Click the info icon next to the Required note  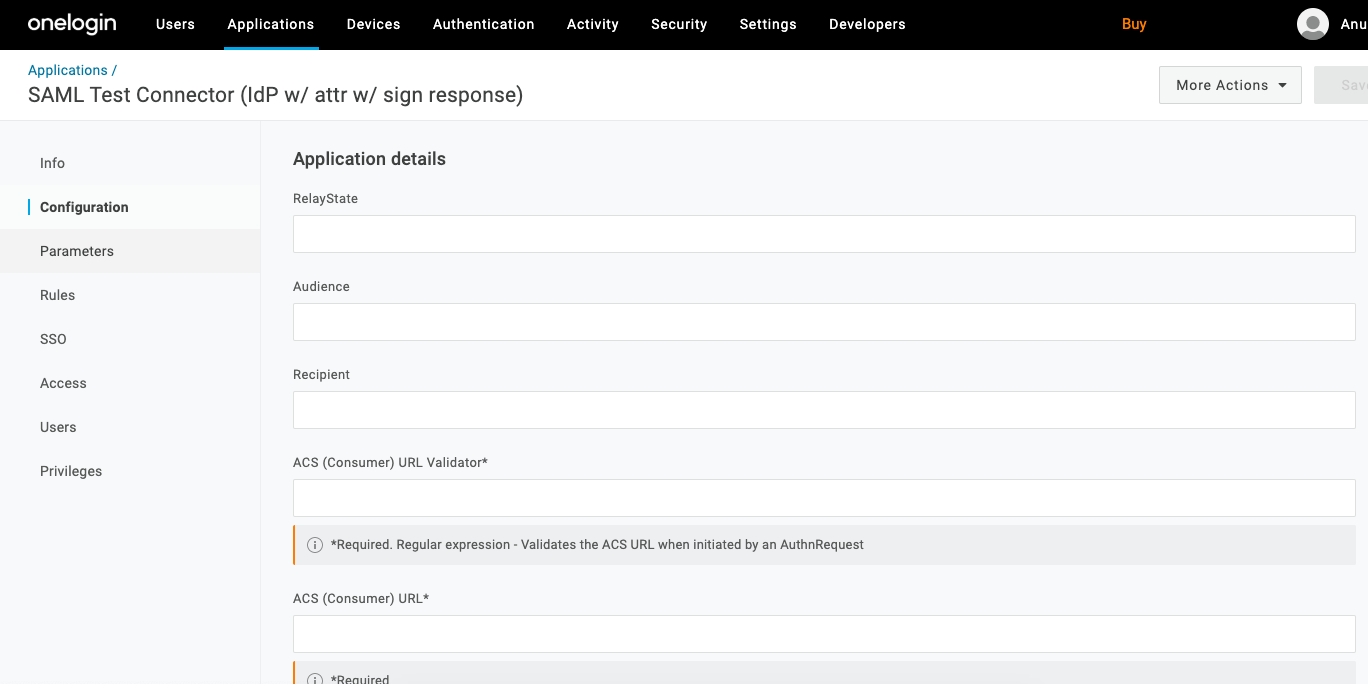[x=315, y=678]
